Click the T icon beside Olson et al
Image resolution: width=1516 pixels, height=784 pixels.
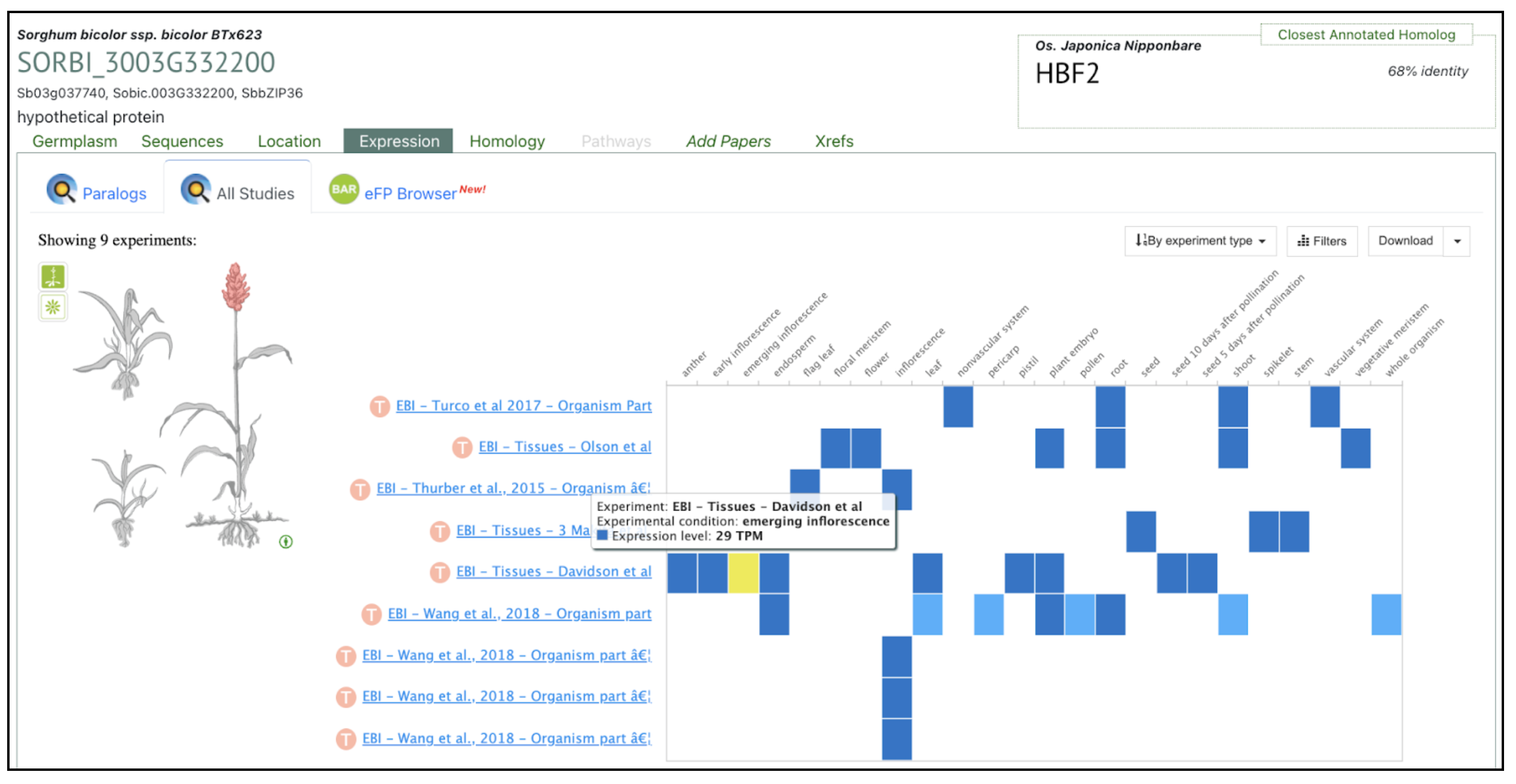coord(462,447)
